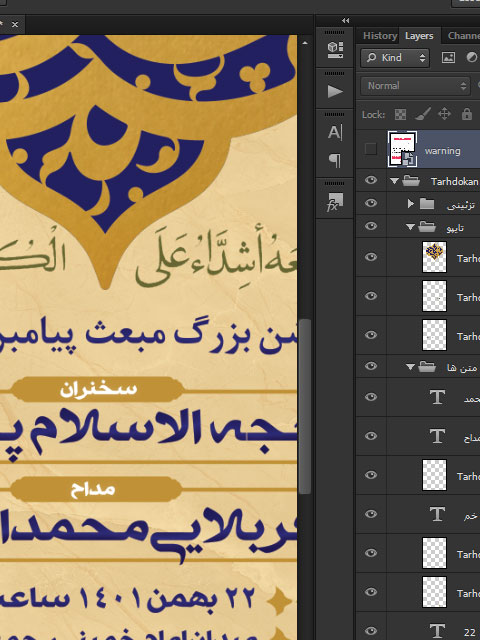Close the open document tab

pos(15,24)
